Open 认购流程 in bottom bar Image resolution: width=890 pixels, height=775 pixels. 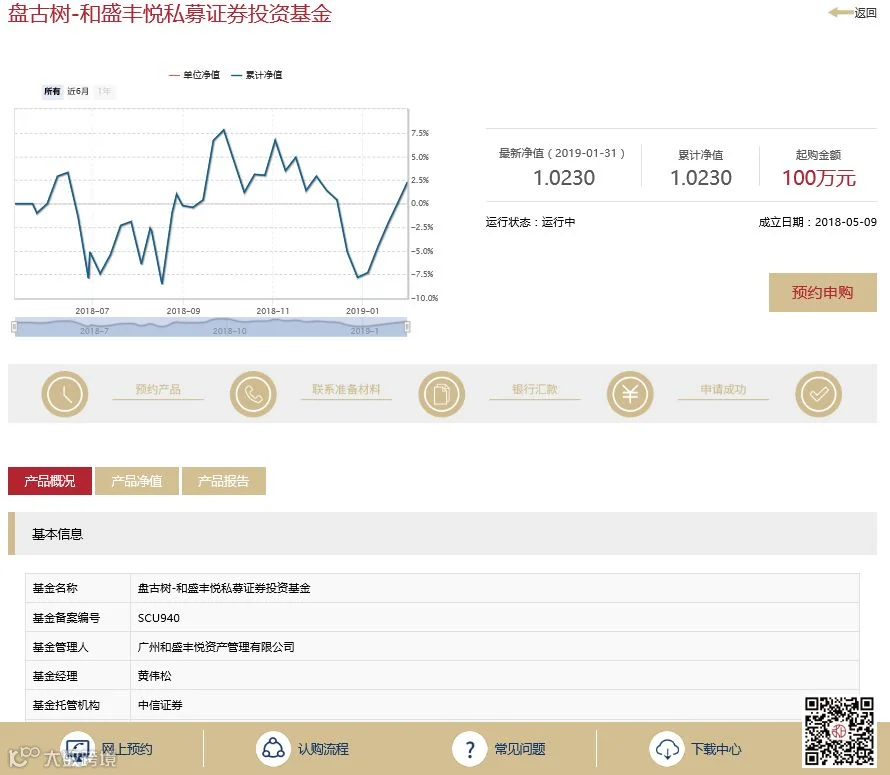[324, 749]
